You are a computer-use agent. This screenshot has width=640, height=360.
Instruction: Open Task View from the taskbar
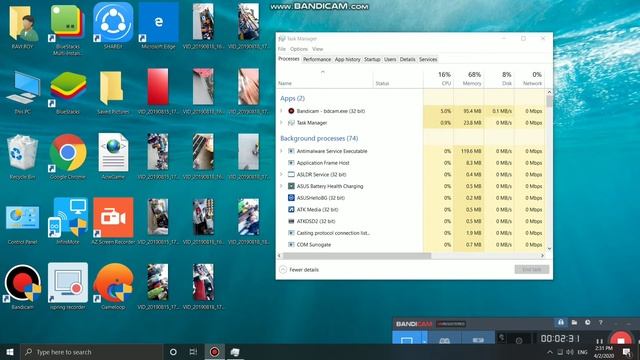[x=193, y=352]
